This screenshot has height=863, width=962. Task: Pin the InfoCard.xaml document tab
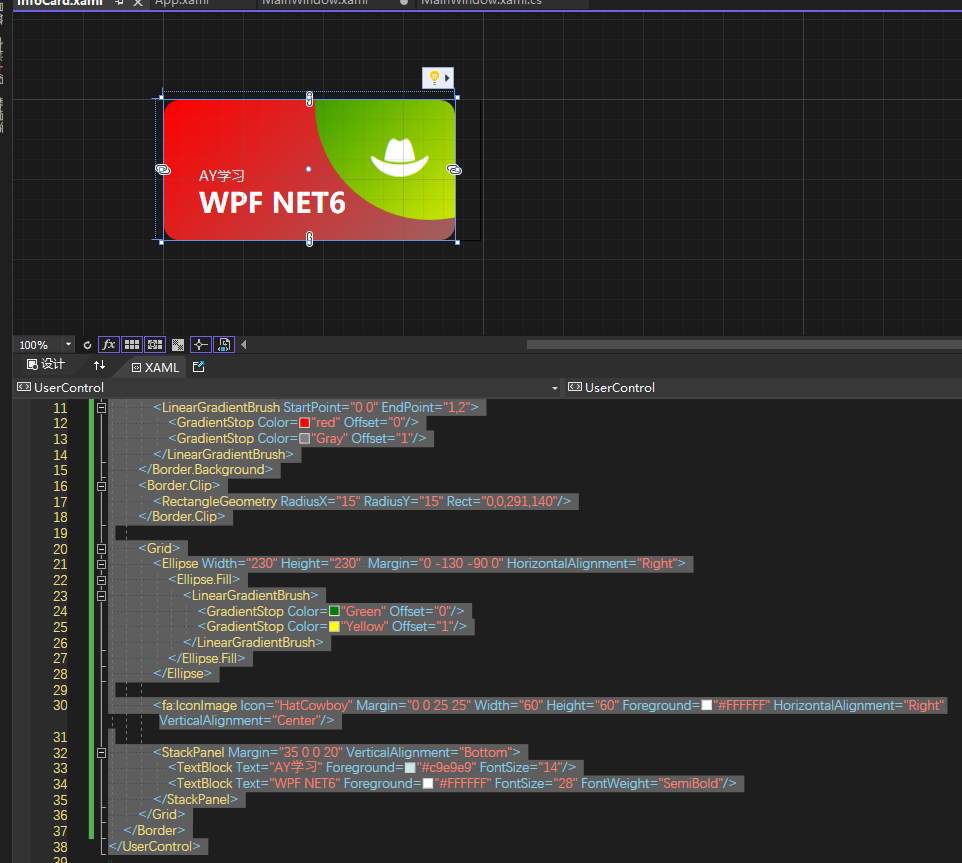tap(118, 3)
